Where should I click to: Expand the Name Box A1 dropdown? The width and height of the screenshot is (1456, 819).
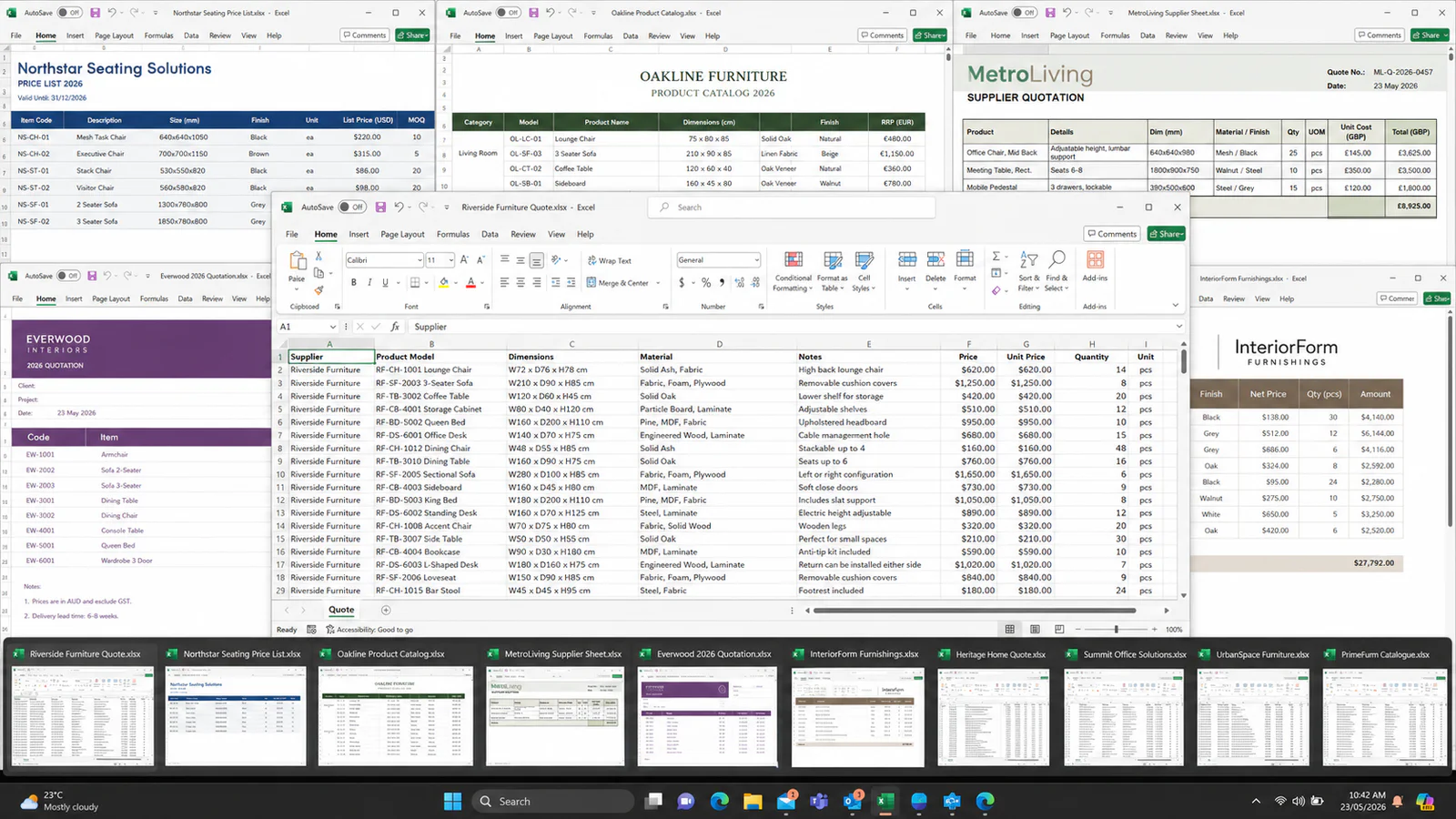333,327
